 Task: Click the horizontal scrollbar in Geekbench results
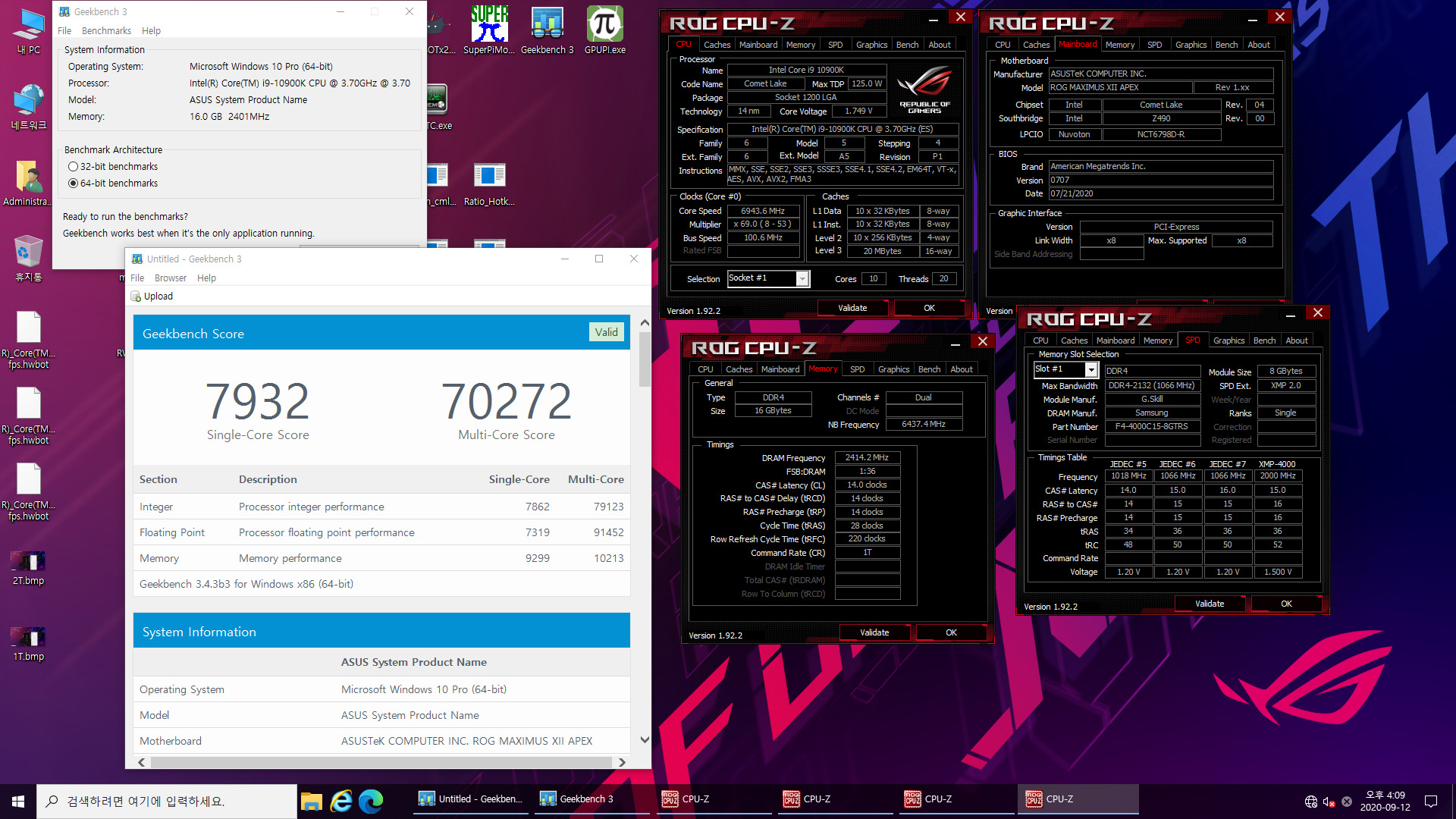coord(381,762)
